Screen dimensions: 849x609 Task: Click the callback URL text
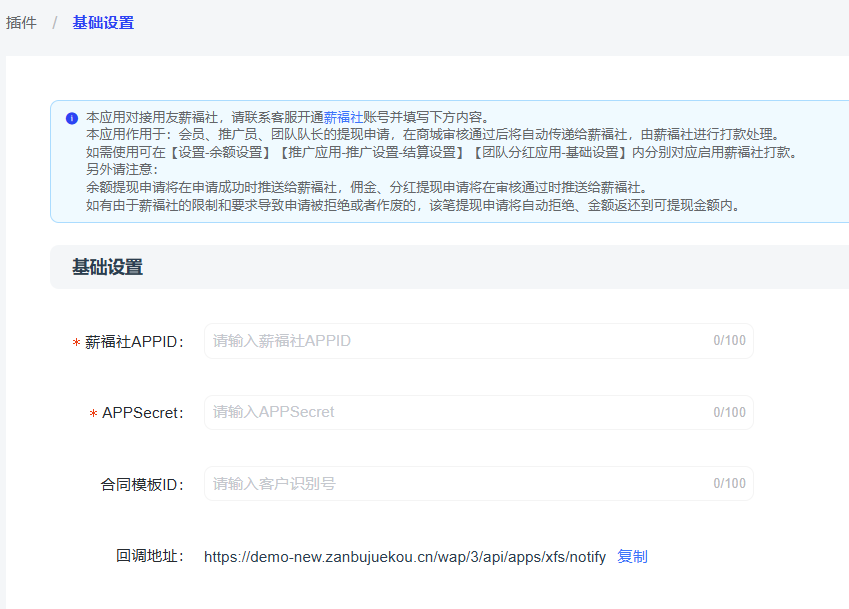tap(404, 557)
